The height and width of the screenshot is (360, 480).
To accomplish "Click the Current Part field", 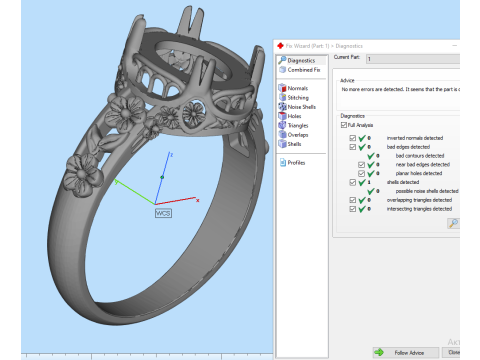I will (x=413, y=59).
